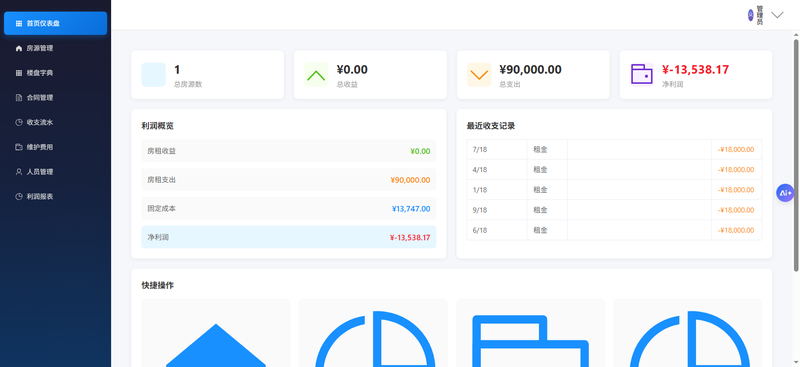
Task: Select 合同管理 from the sidebar
Action: pyautogui.click(x=55, y=97)
